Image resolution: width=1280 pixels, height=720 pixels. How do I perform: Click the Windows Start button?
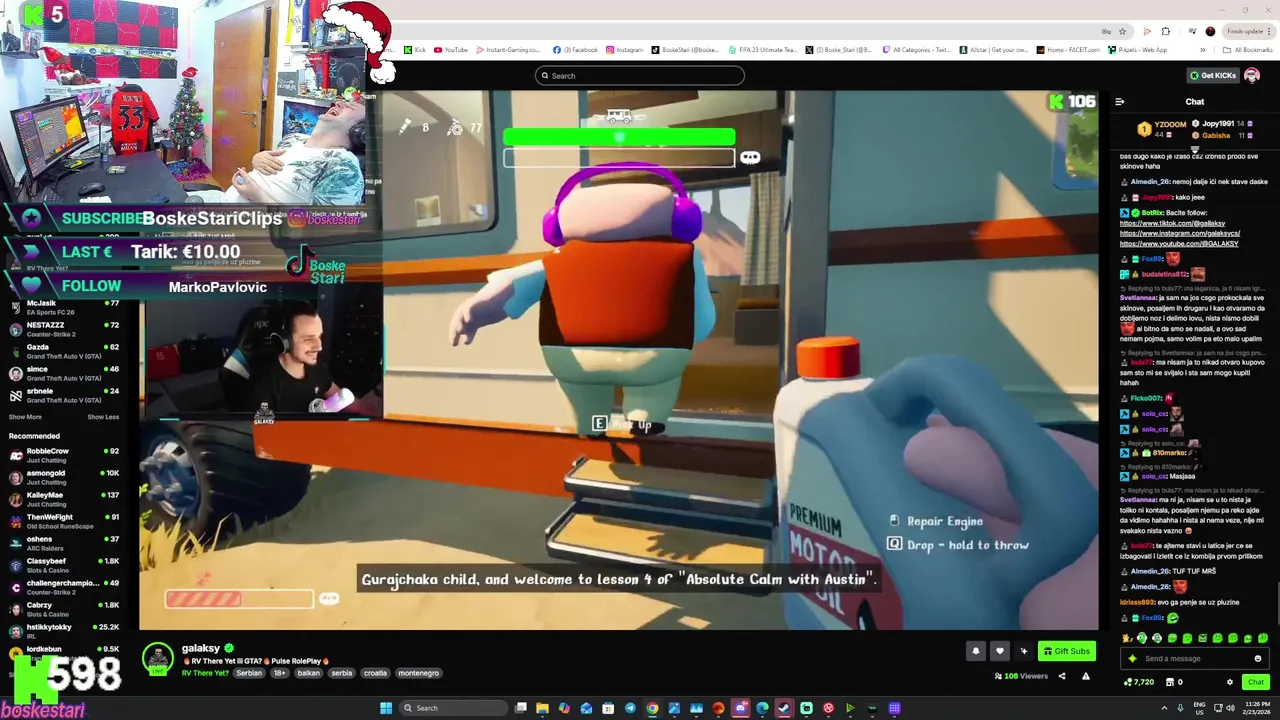[x=386, y=708]
